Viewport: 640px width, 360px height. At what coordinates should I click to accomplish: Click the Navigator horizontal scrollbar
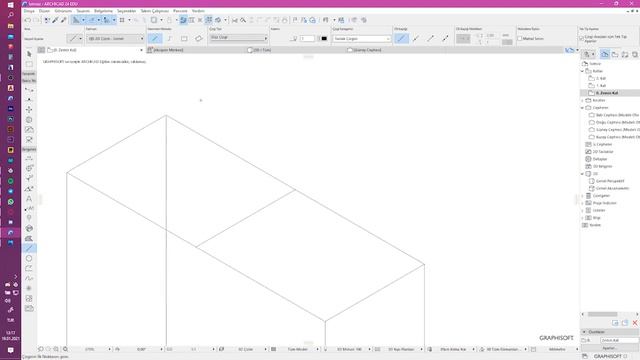click(x=602, y=314)
